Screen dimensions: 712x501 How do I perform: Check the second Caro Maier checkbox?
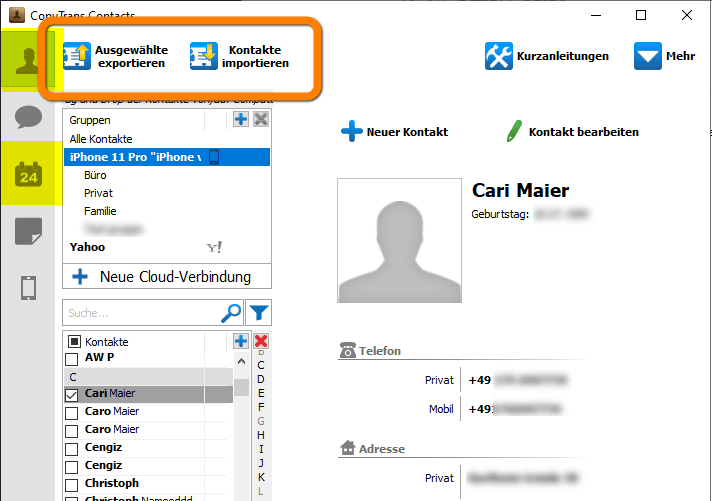(x=71, y=431)
